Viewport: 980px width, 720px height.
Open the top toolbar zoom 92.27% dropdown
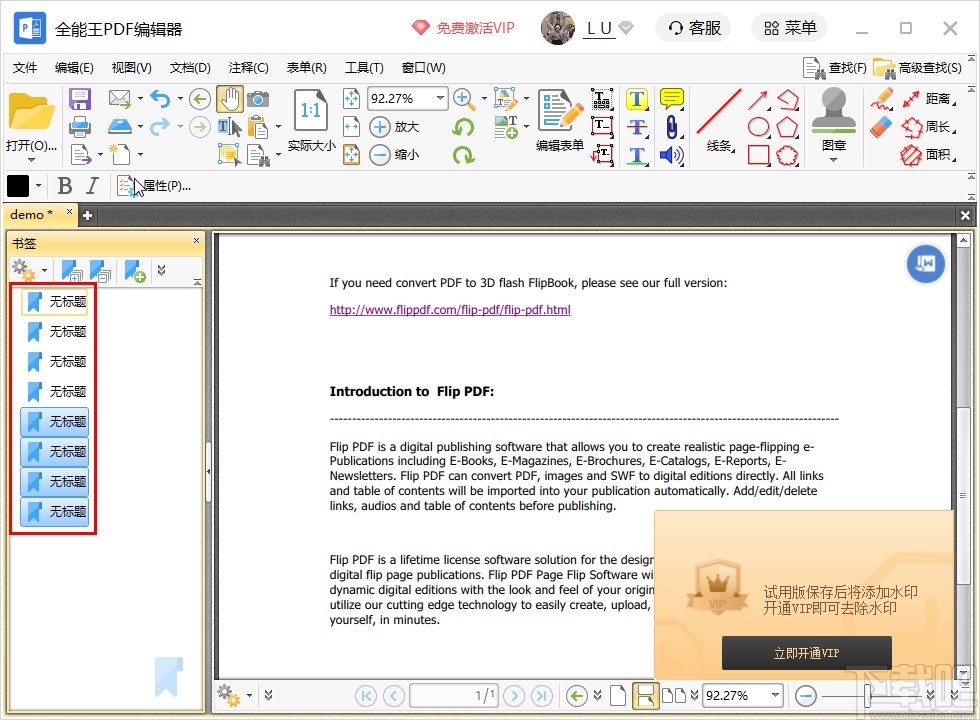click(441, 98)
